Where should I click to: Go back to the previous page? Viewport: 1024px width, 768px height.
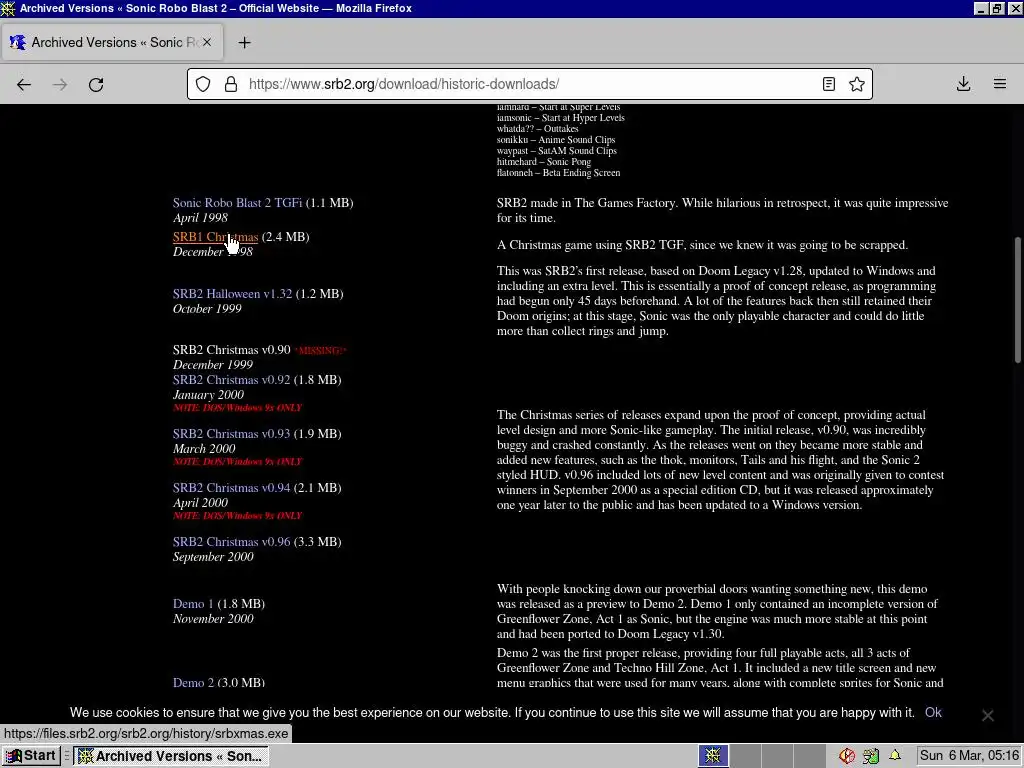[24, 84]
